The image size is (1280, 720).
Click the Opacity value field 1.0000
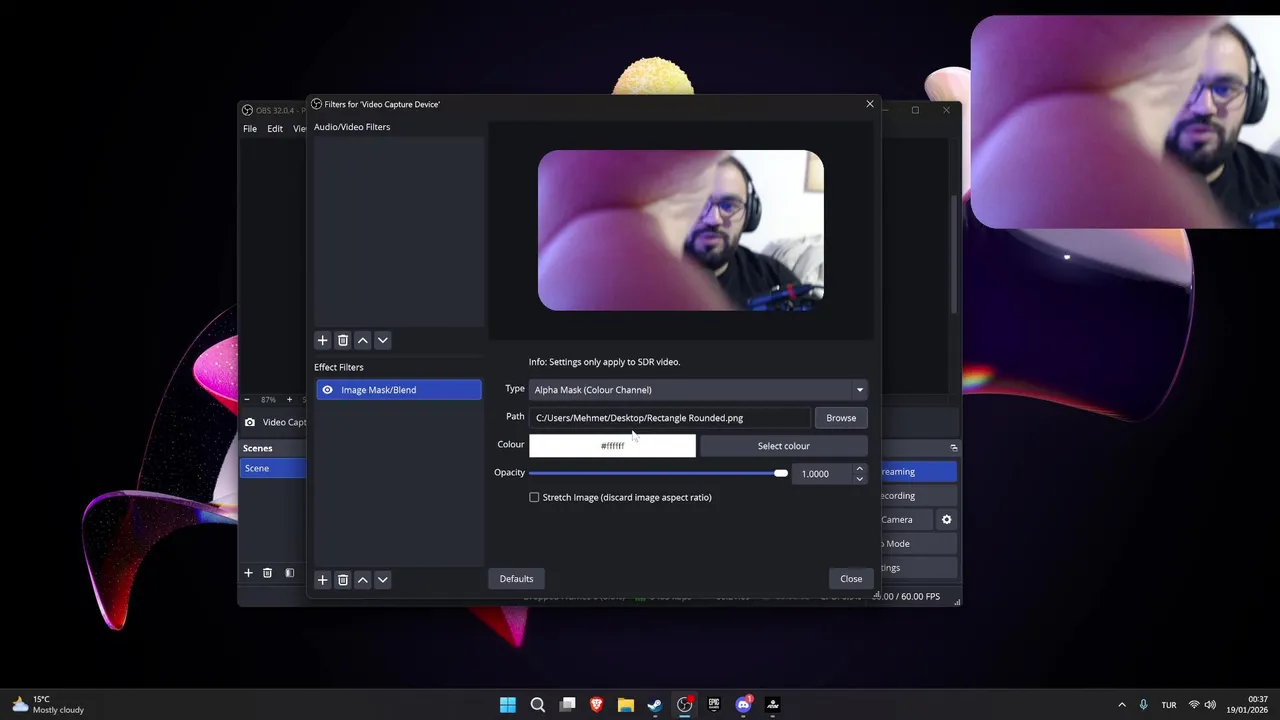(x=822, y=474)
